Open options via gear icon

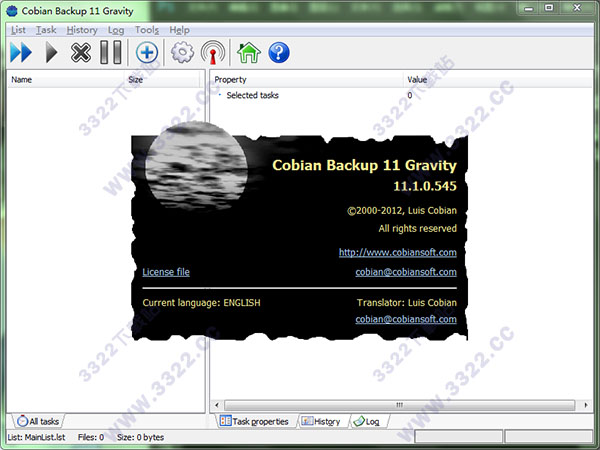182,52
